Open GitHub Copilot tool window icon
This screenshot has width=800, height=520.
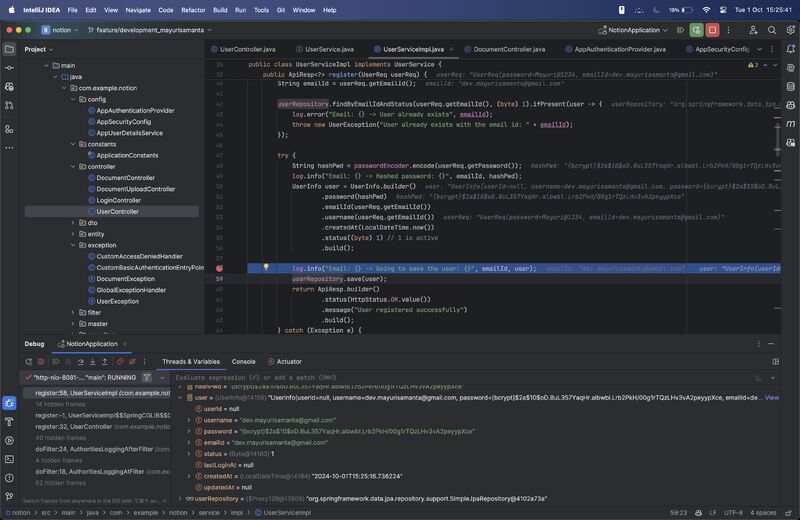pyautogui.click(x=790, y=105)
